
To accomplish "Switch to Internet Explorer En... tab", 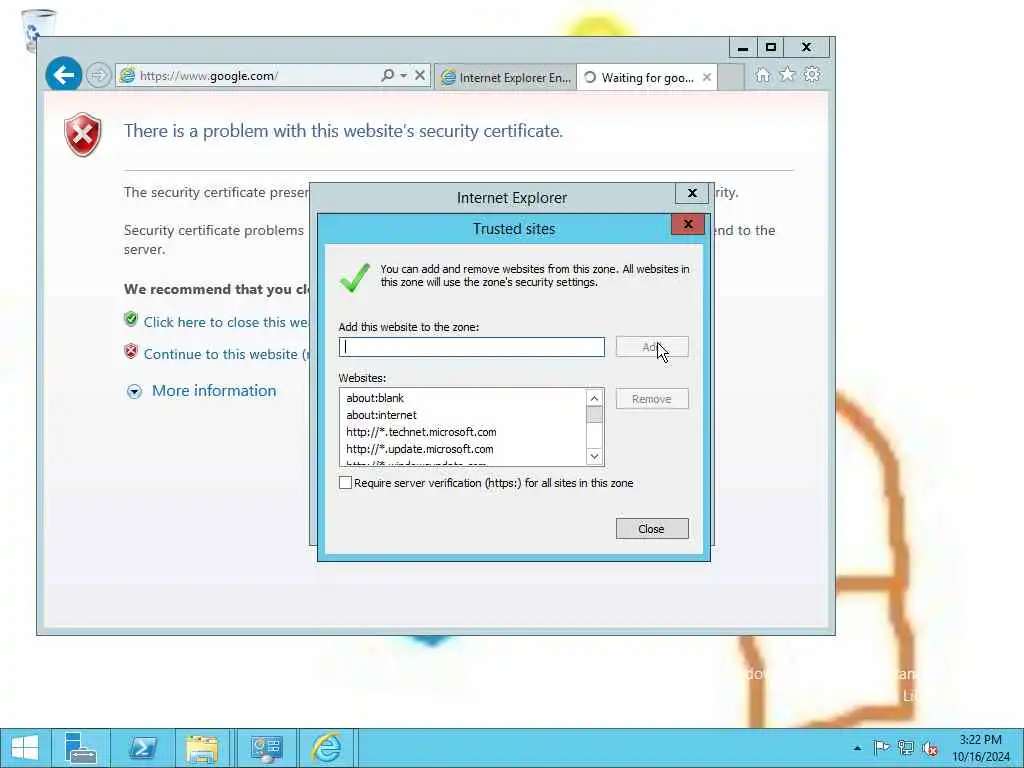I will coord(505,78).
